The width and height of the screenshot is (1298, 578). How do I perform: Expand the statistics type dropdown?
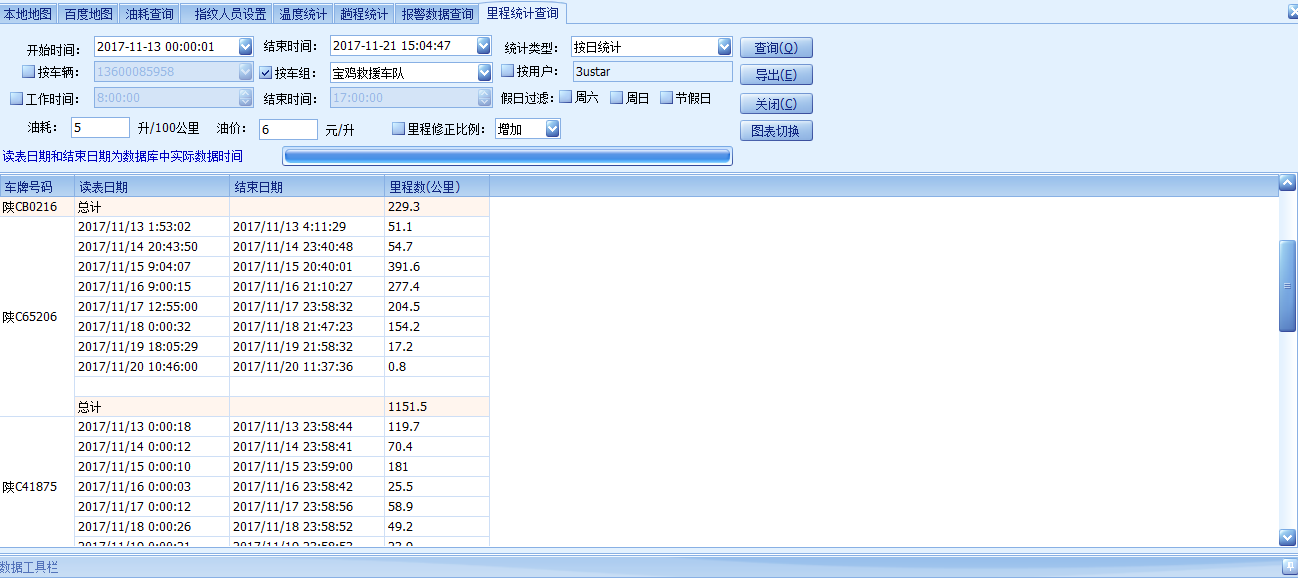(x=725, y=47)
